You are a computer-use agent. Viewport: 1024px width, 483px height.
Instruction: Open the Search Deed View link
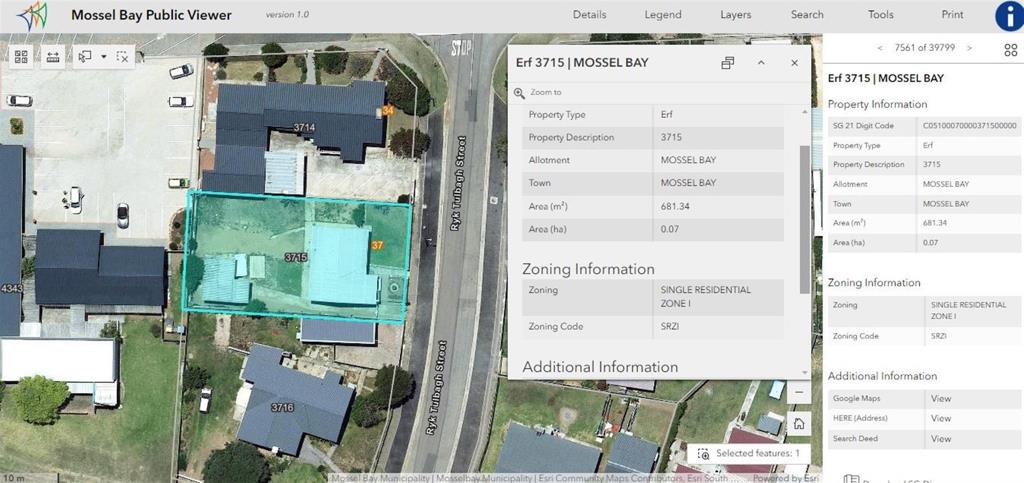pos(940,439)
